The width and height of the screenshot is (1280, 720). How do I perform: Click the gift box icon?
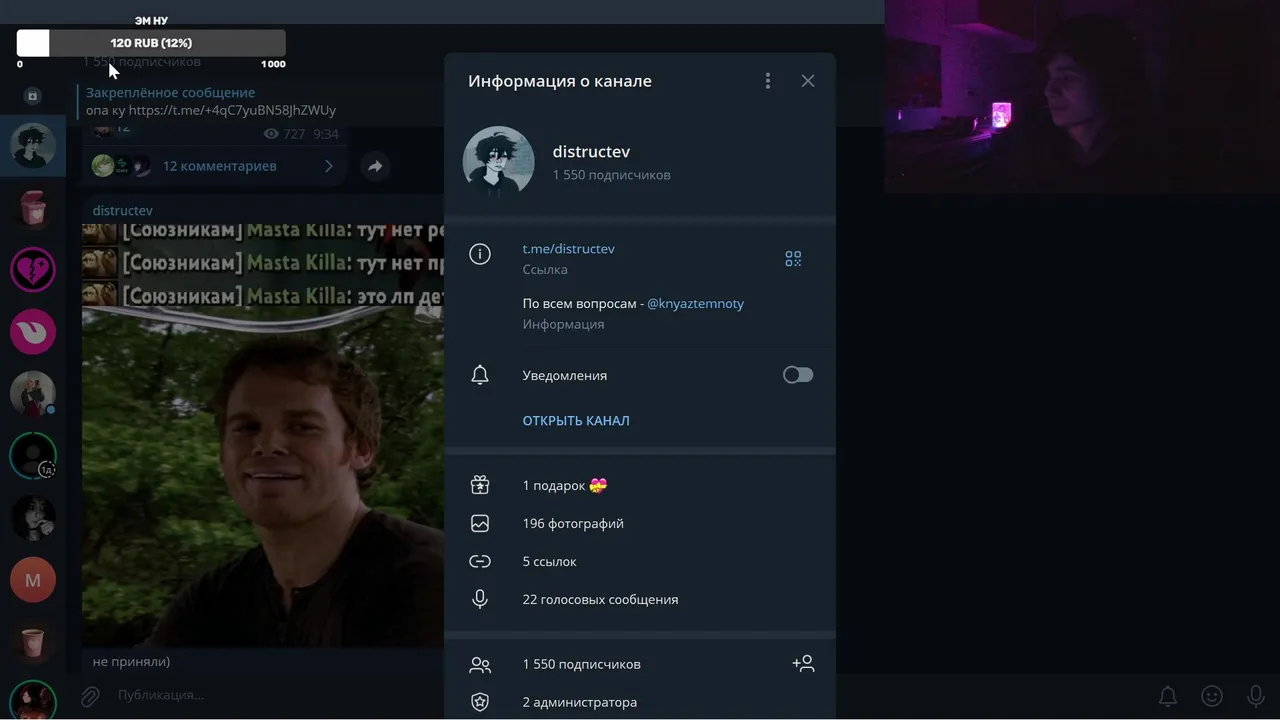click(480, 486)
